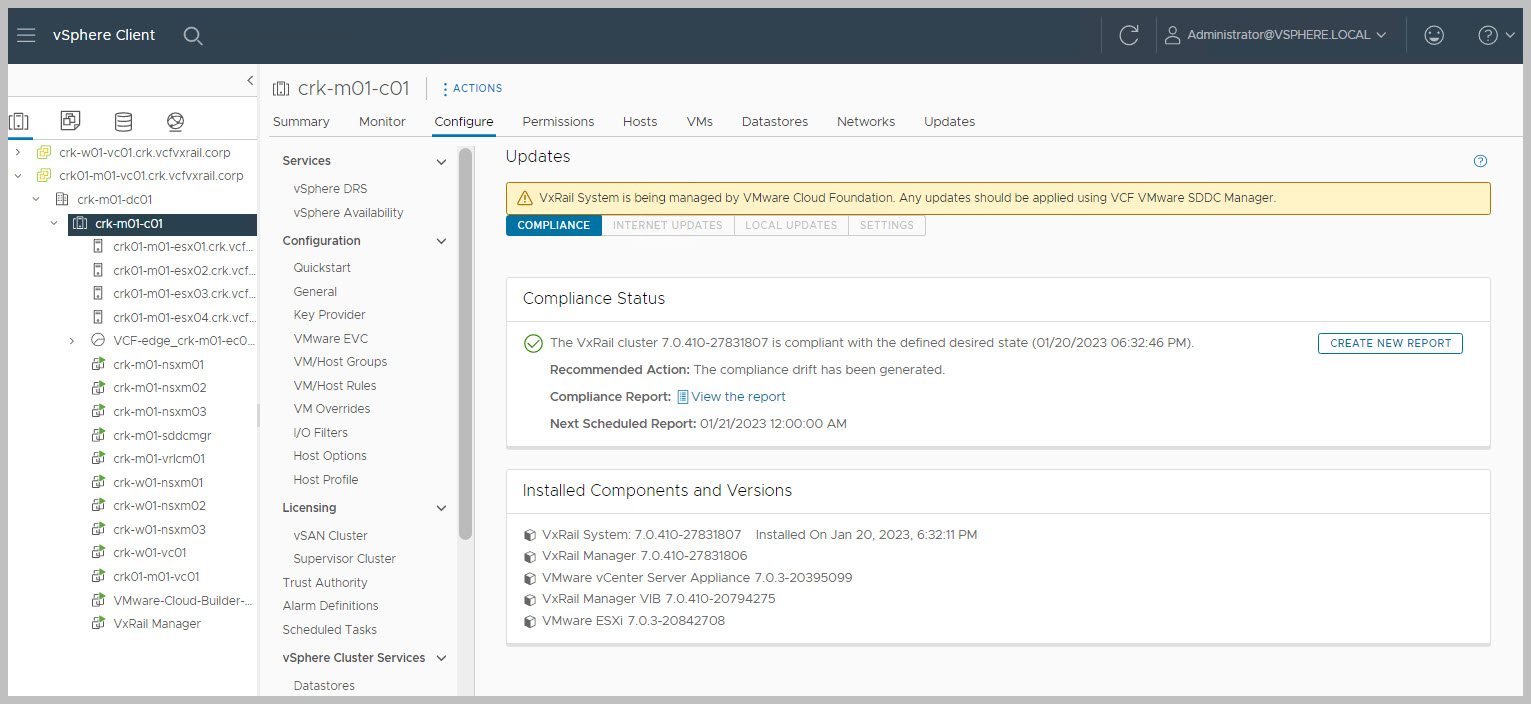Image resolution: width=1531 pixels, height=704 pixels.
Task: Collapse the crk-m01-dc01 datacenter node
Action: point(36,199)
